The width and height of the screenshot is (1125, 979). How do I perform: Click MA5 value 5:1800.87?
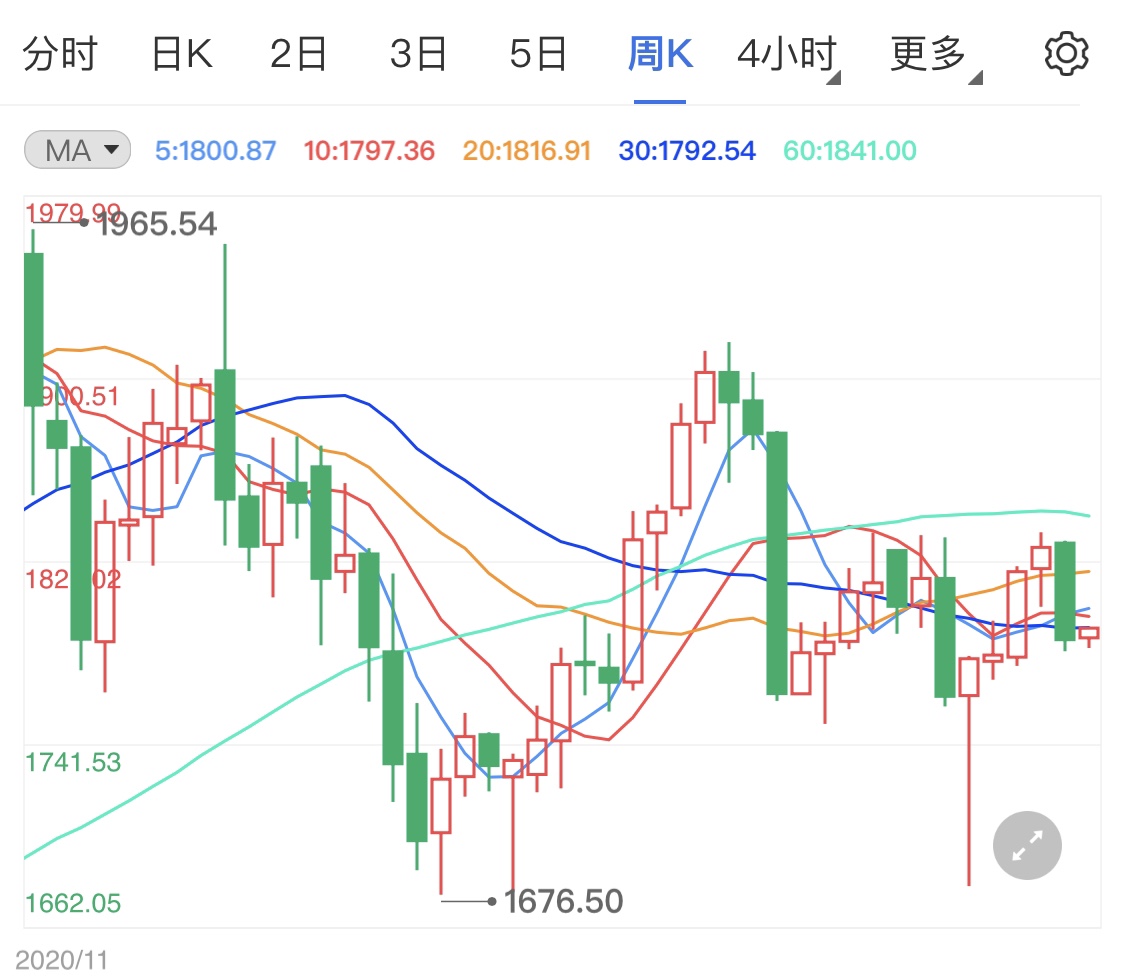pyautogui.click(x=215, y=151)
